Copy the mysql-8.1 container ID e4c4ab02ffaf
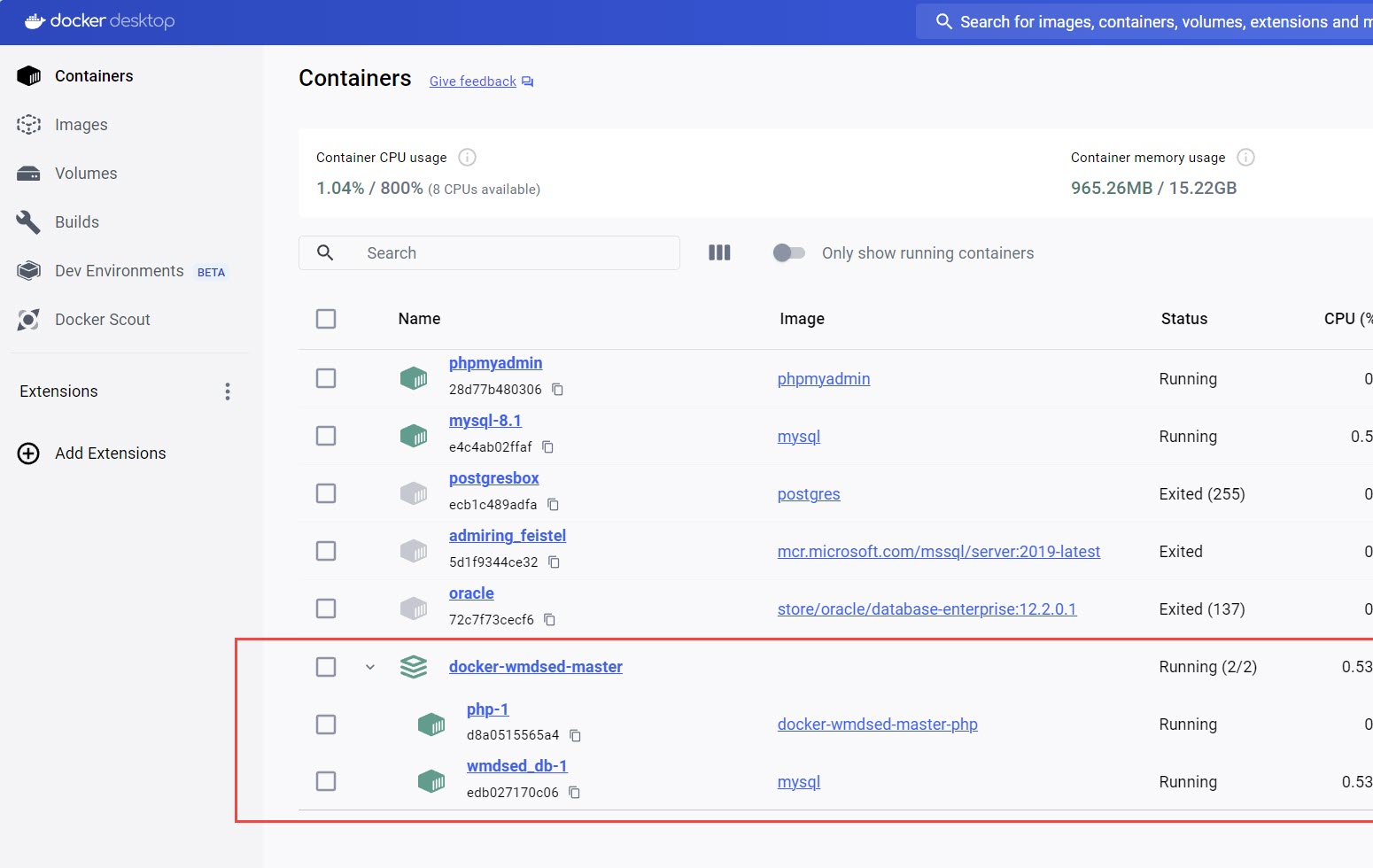Image resolution: width=1373 pixels, height=868 pixels. [547, 447]
